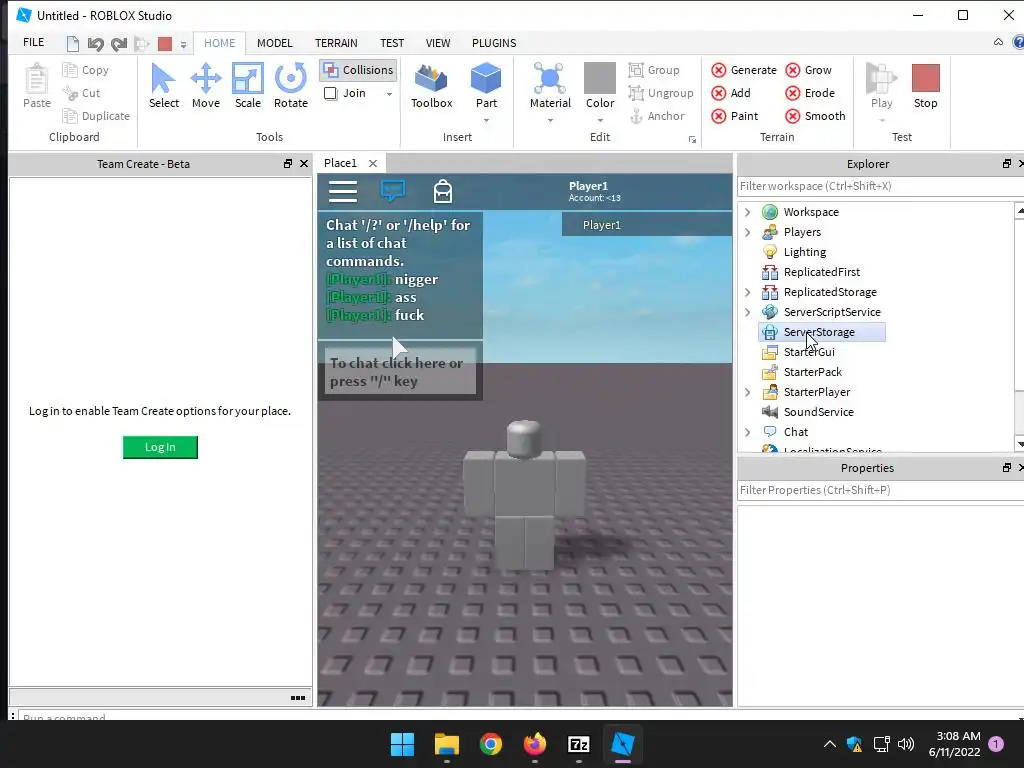The height and width of the screenshot is (768, 1024).
Task: Open Material picker
Action: (550, 85)
